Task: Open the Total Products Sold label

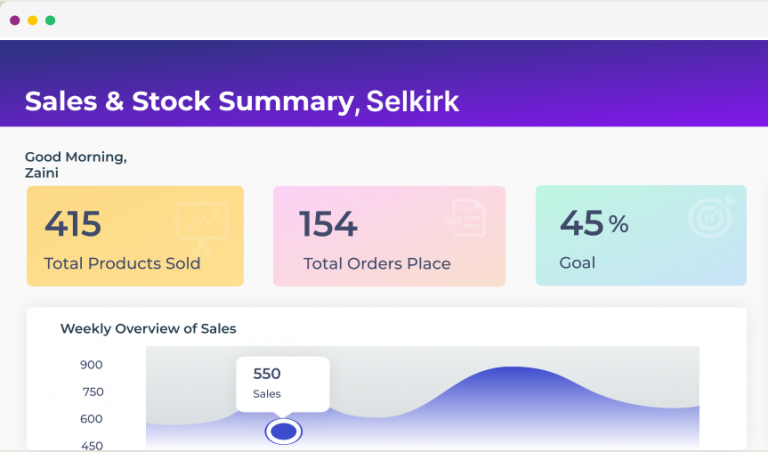Action: [x=122, y=264]
